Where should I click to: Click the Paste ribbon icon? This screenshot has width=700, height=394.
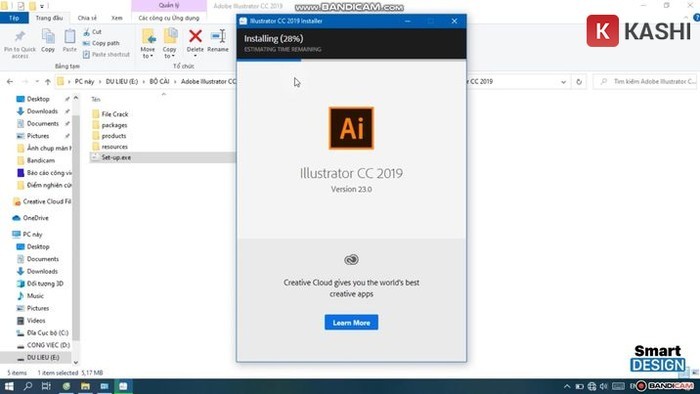[x=70, y=37]
